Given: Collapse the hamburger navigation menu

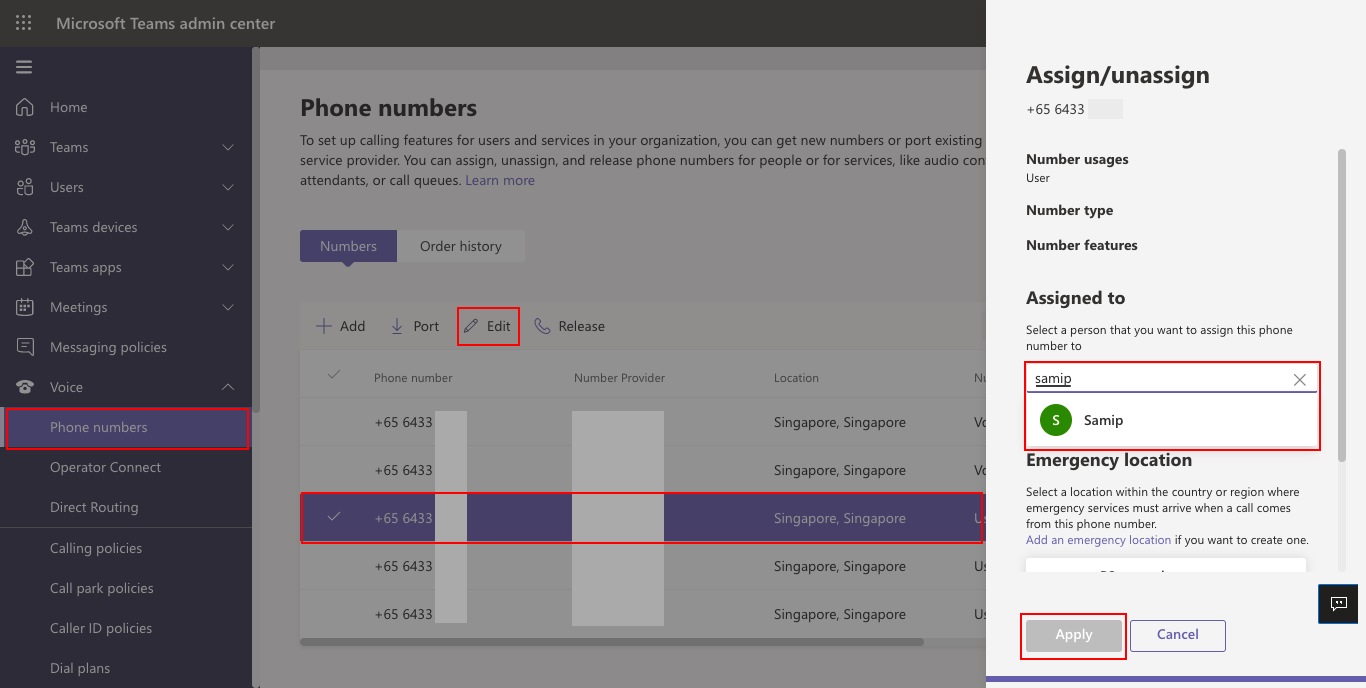Looking at the screenshot, I should point(24,68).
